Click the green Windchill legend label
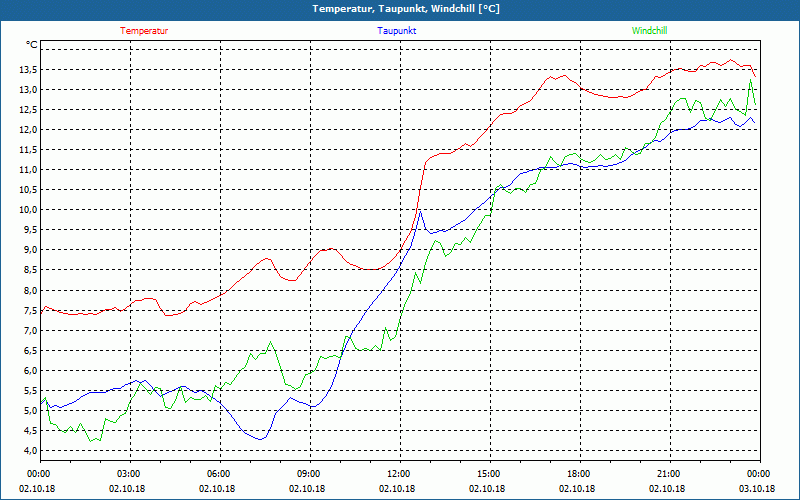 pyautogui.click(x=649, y=31)
